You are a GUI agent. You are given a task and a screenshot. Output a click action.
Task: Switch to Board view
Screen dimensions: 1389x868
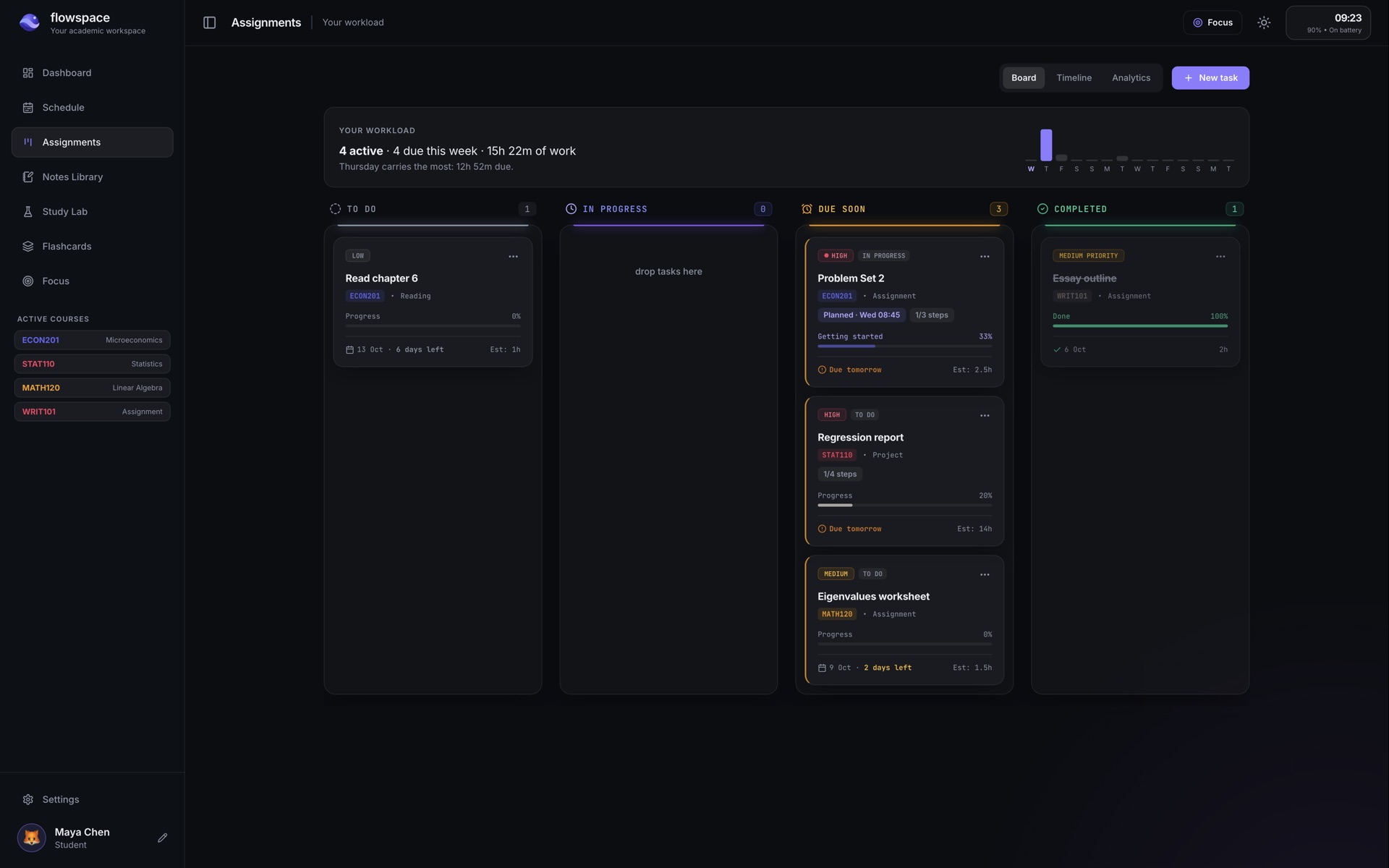pyautogui.click(x=1024, y=78)
